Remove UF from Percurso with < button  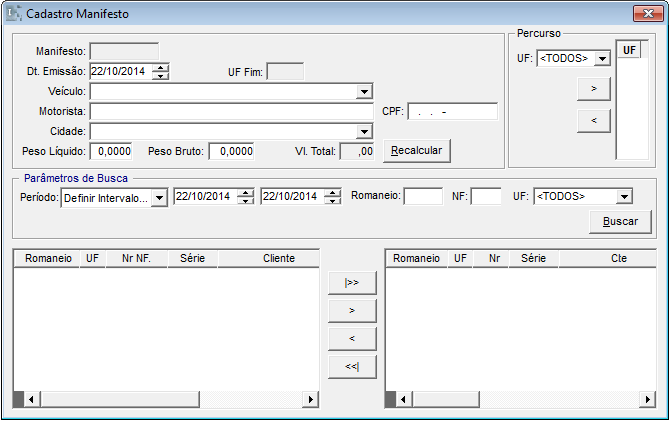tap(594, 121)
